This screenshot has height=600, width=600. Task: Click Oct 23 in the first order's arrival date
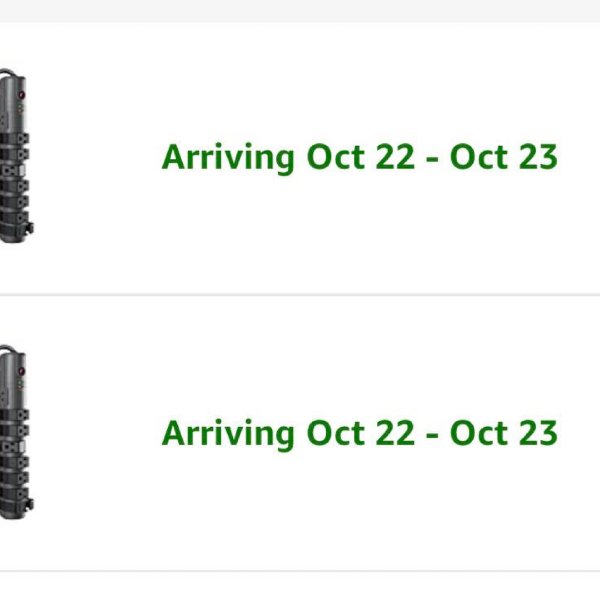504,157
